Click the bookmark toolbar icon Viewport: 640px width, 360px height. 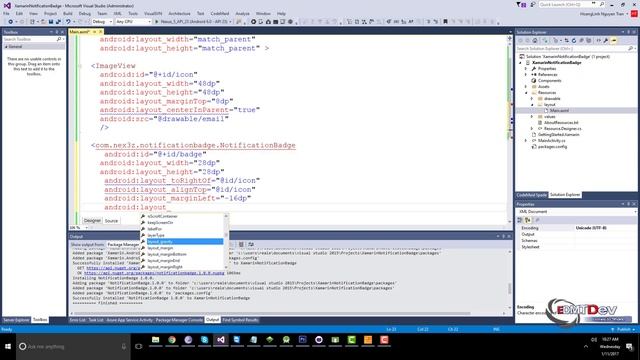pos(445,22)
